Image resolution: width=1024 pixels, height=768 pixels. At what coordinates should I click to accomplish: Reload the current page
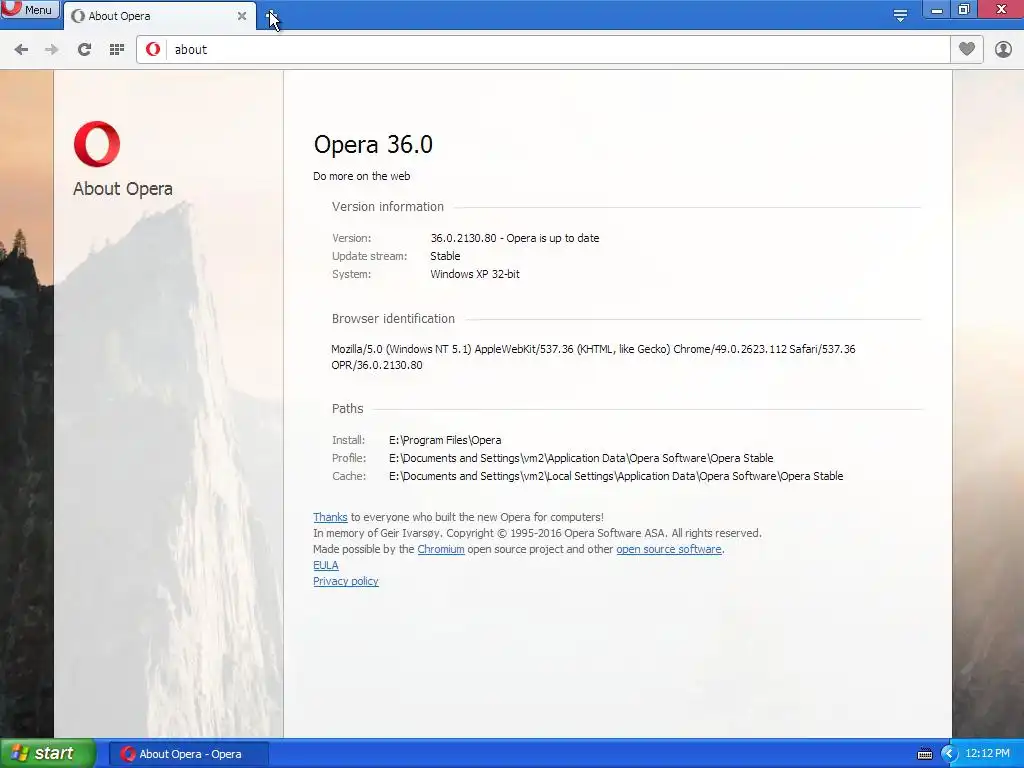tap(84, 50)
